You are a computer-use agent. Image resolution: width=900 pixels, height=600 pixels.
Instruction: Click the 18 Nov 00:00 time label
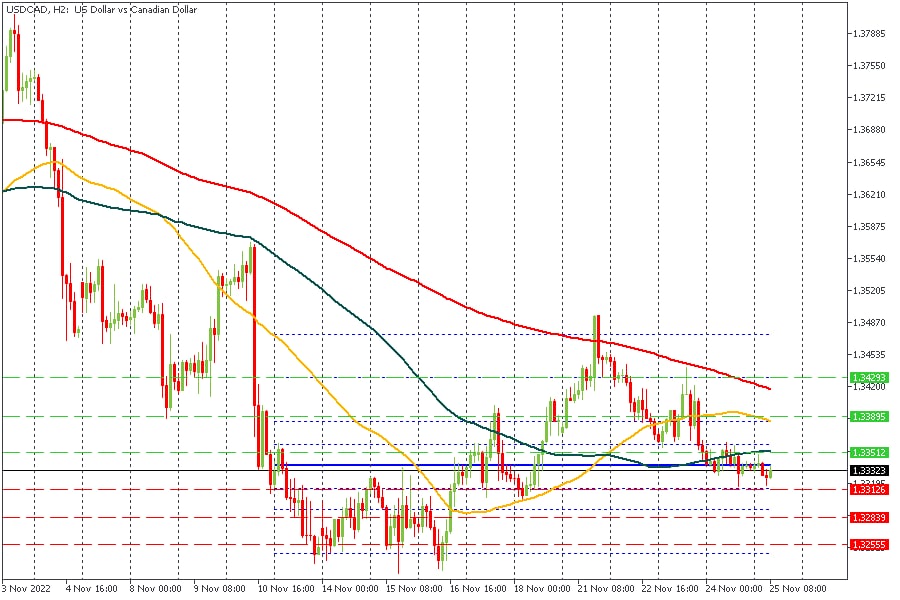542,589
